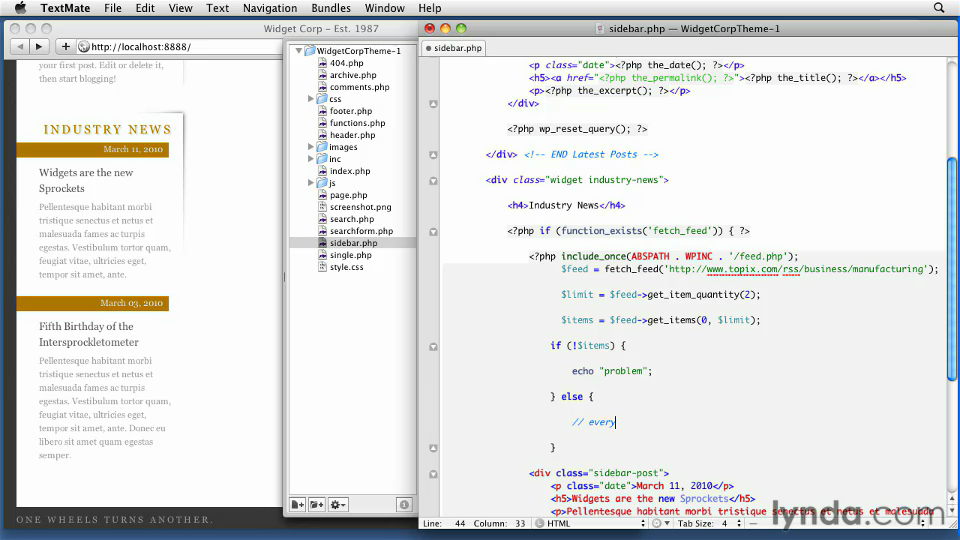Open the symbol popup in status bar

point(839,523)
